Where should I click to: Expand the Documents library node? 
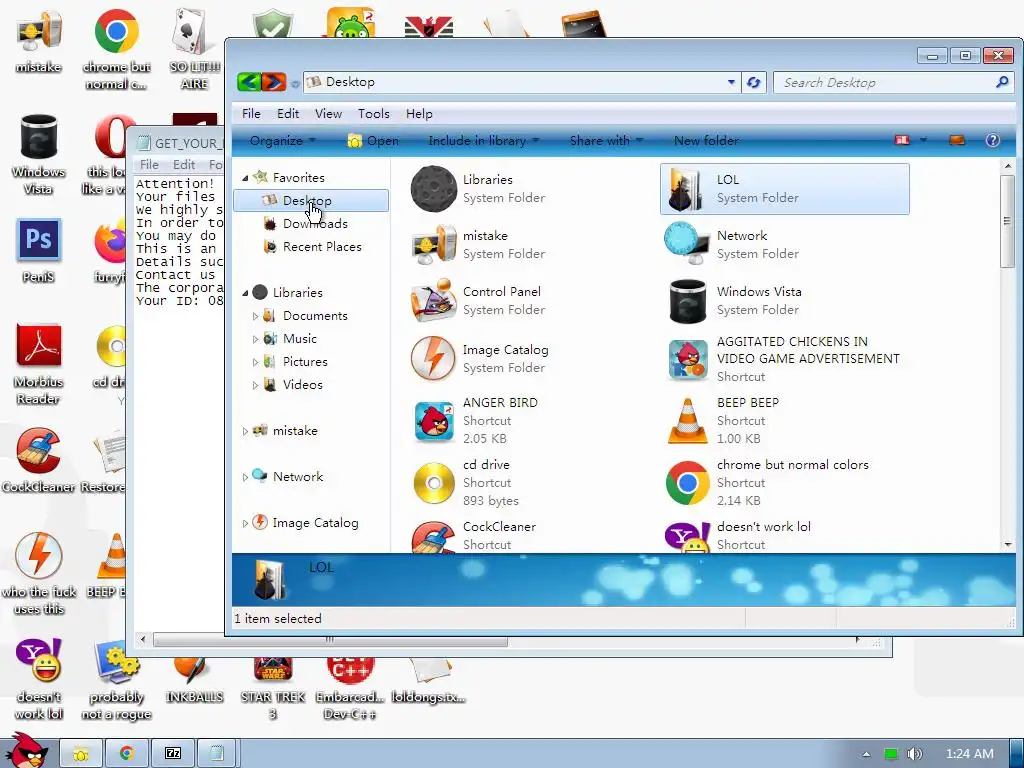pyautogui.click(x=255, y=316)
